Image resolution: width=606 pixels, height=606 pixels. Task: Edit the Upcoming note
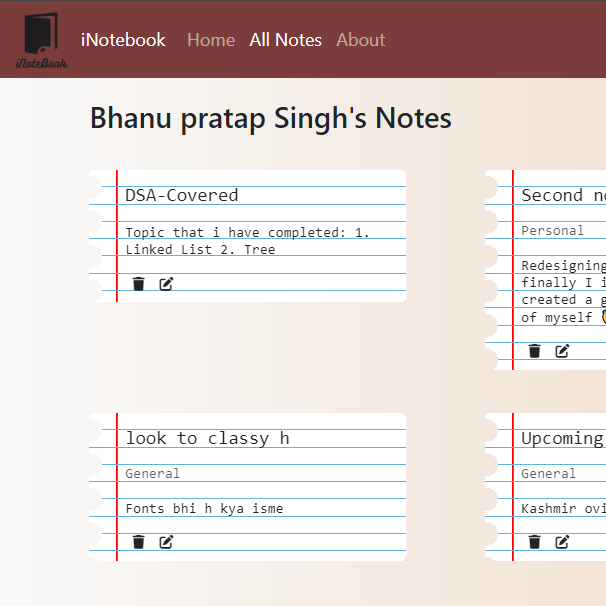point(562,542)
